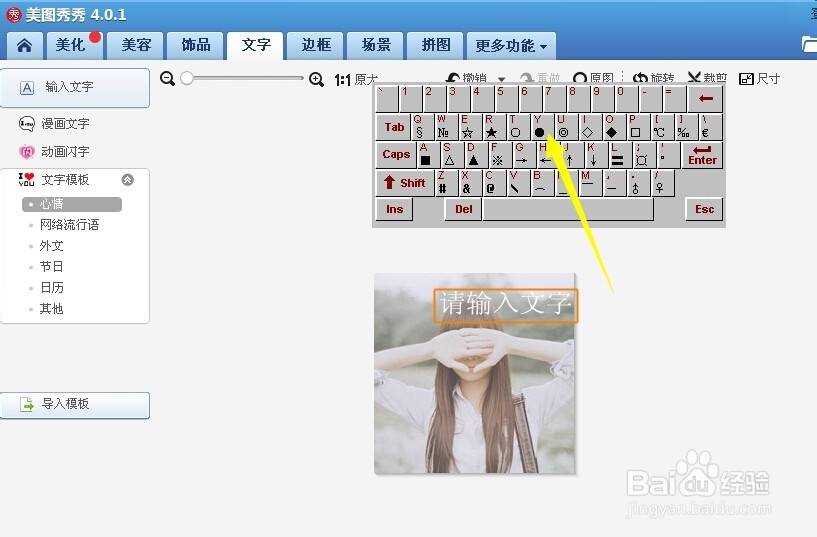Toggle the Caps key on soft keyboard
Image resolution: width=817 pixels, height=537 pixels.
point(396,155)
